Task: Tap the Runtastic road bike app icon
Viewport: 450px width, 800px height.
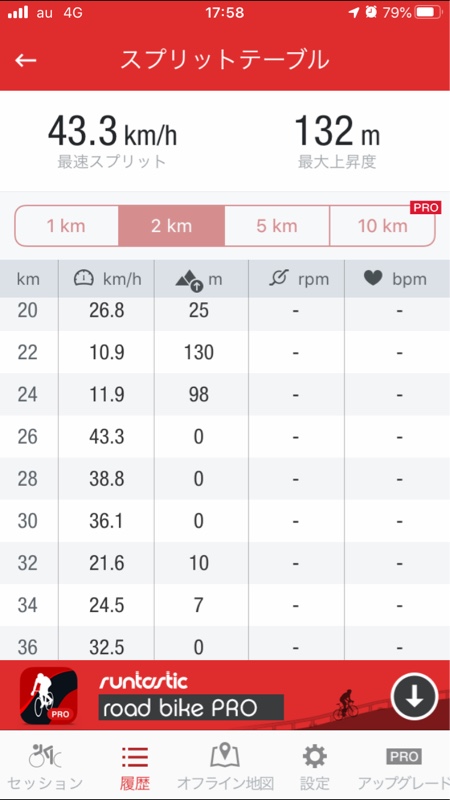Action: point(49,696)
